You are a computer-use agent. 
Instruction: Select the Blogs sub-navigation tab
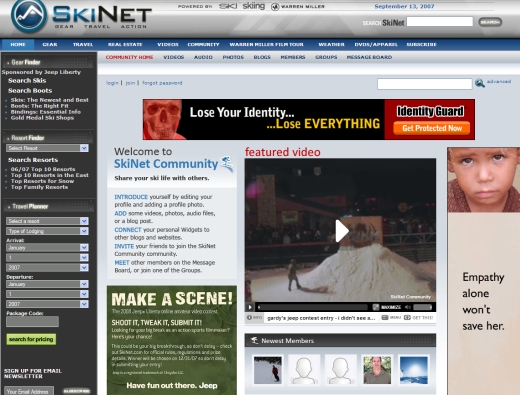[262, 57]
